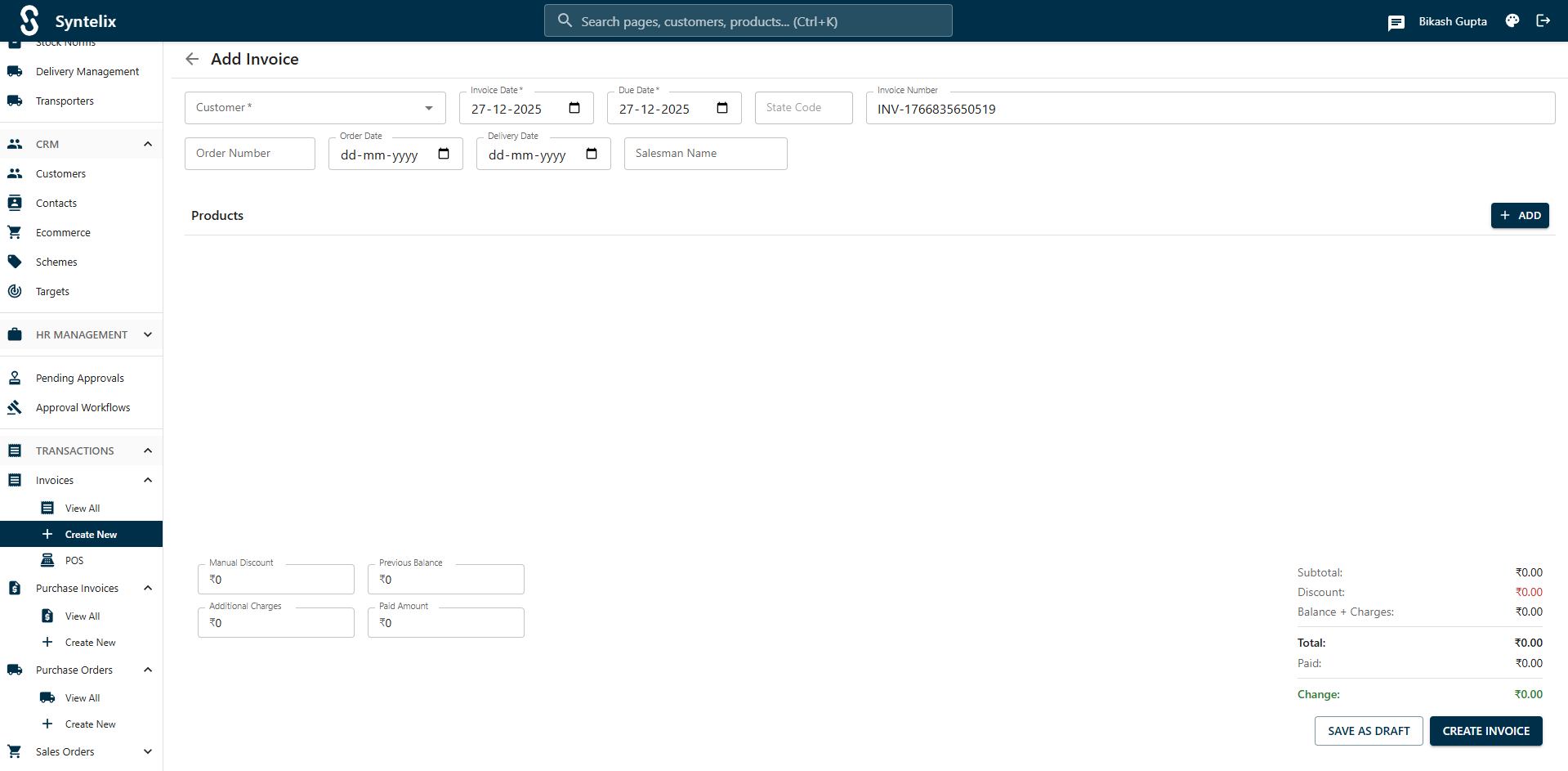1568x771 pixels.
Task: Select the Contacts icon in the sidebar
Action: (x=15, y=202)
